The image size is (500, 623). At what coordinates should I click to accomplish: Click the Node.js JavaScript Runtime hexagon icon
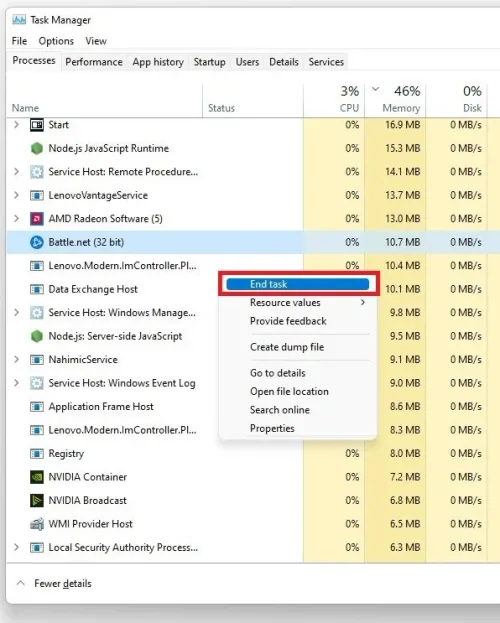(37, 149)
